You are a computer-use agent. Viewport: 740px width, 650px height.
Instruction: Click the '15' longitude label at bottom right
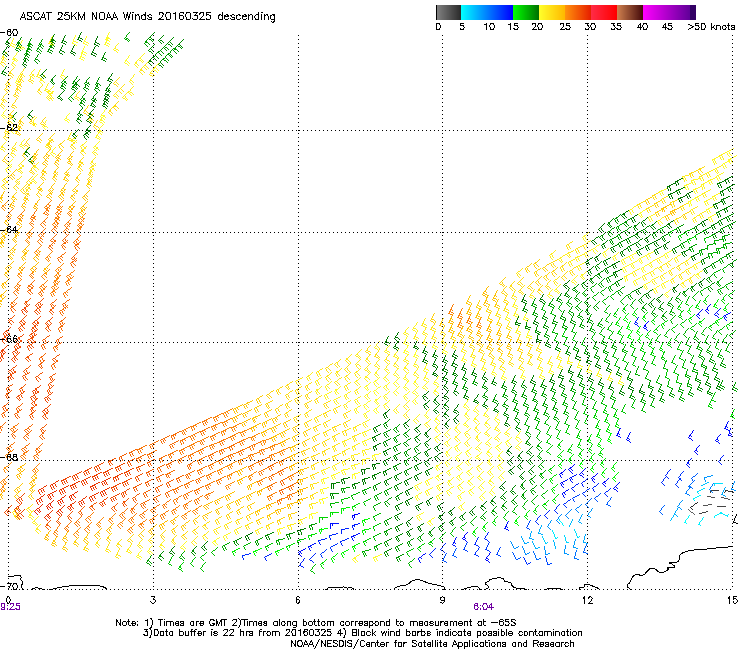[x=732, y=600]
